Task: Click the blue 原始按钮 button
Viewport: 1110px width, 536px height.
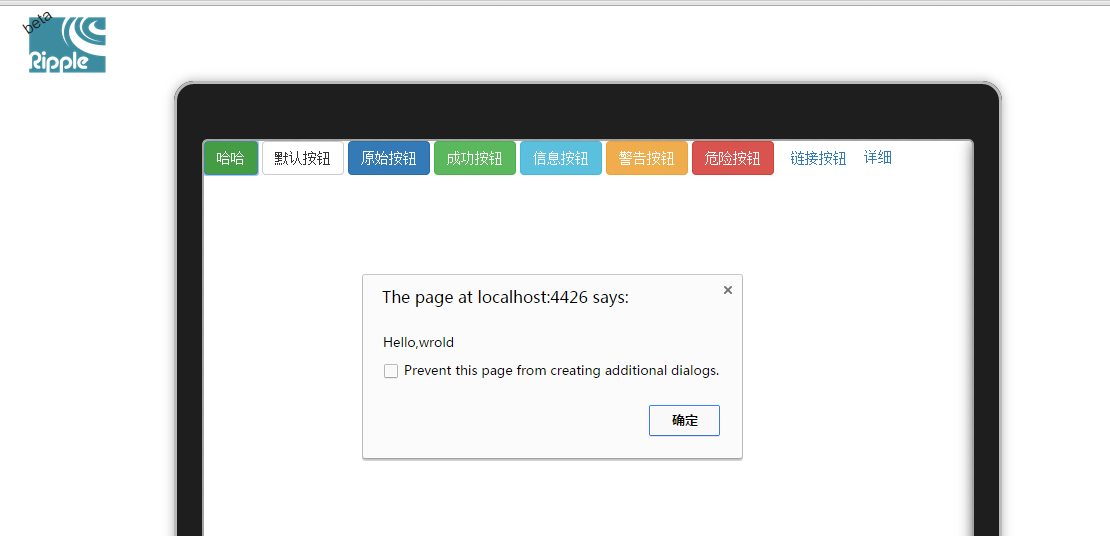Action: click(389, 158)
